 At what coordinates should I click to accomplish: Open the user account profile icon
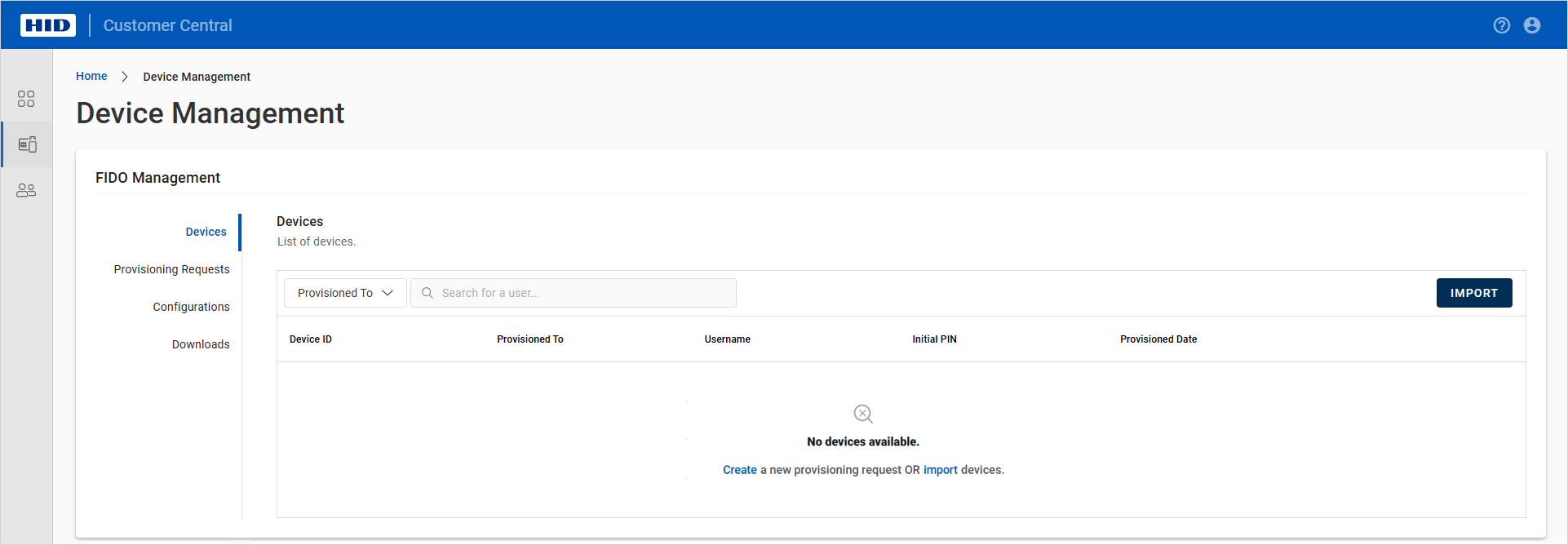point(1531,25)
